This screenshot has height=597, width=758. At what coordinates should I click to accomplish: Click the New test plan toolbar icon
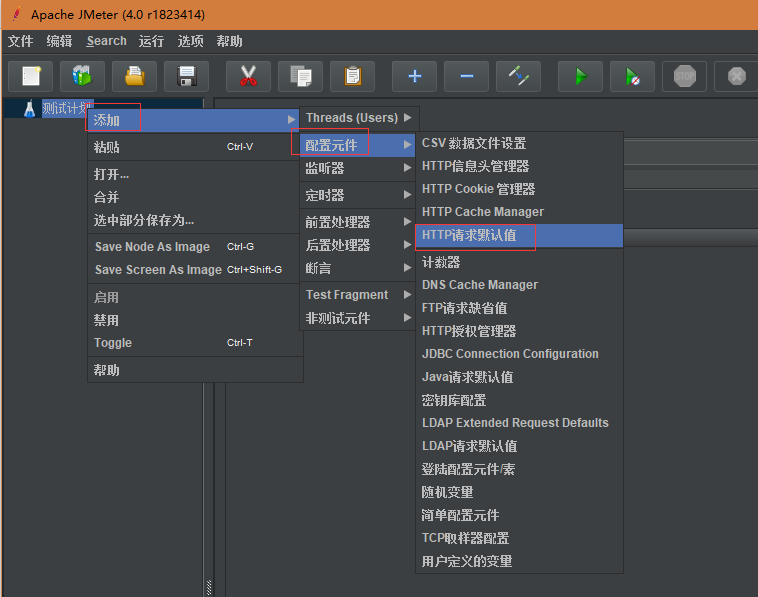(31, 76)
